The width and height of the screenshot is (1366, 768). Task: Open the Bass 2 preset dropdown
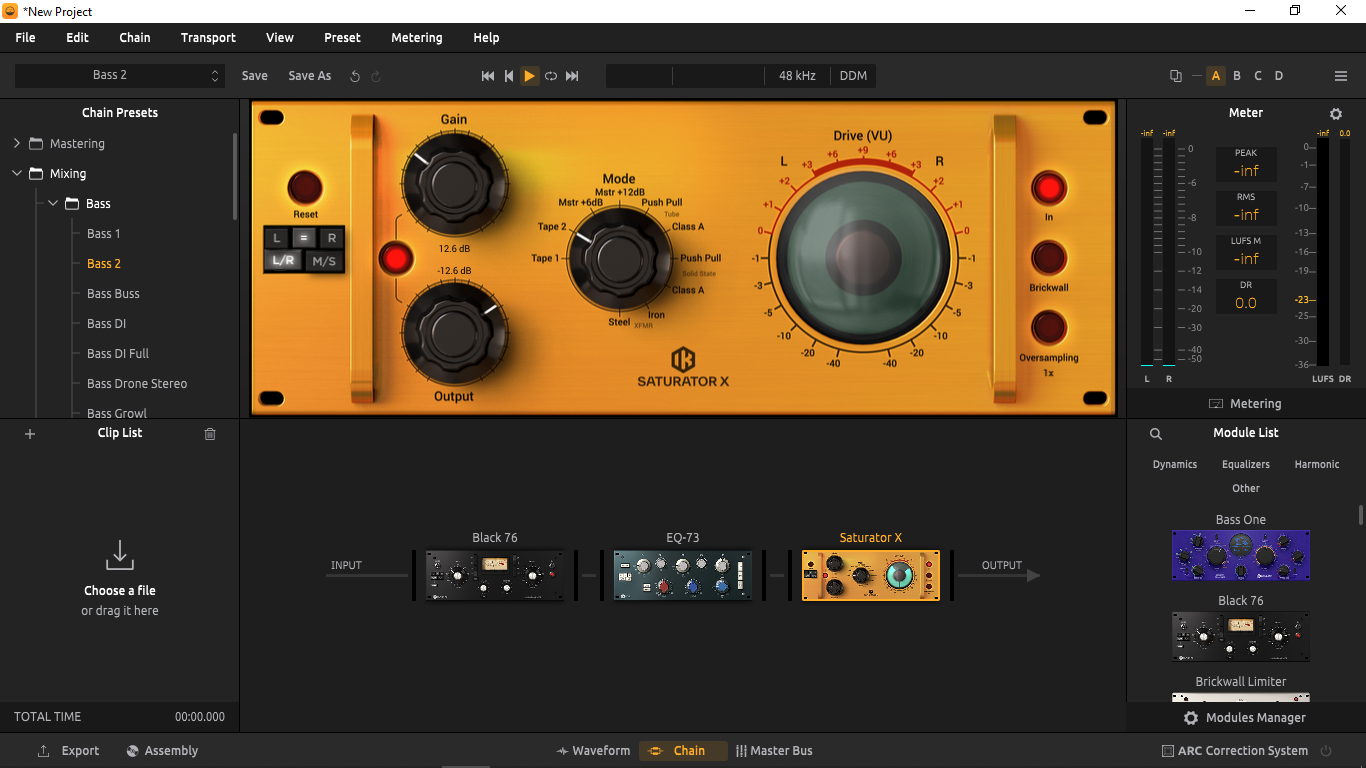click(x=119, y=76)
